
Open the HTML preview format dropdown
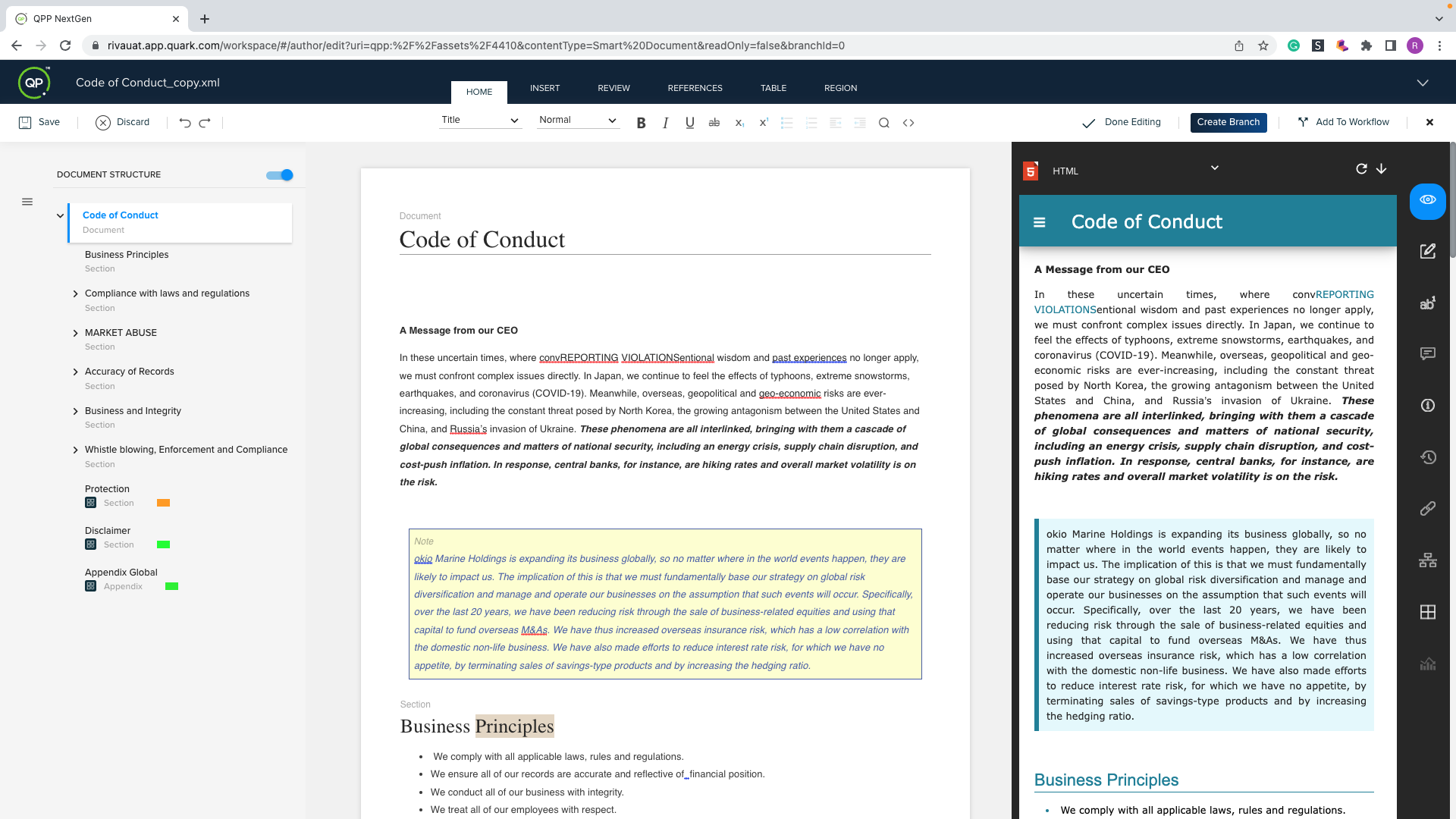[x=1214, y=168]
